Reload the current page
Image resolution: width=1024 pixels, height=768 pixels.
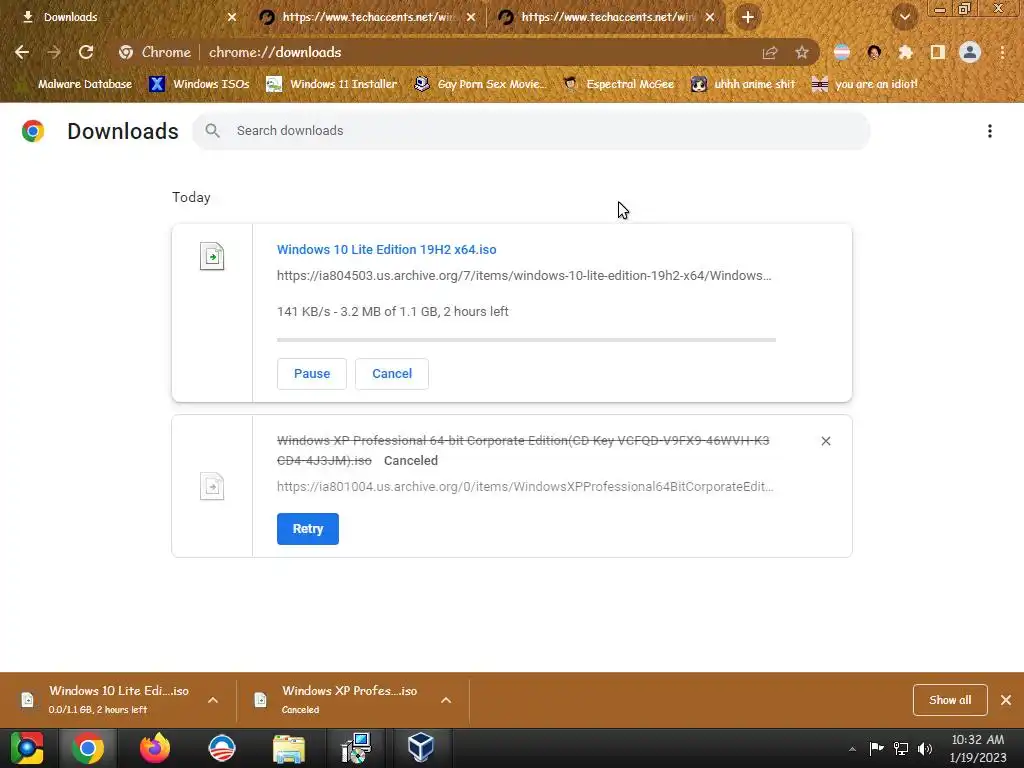(86, 52)
